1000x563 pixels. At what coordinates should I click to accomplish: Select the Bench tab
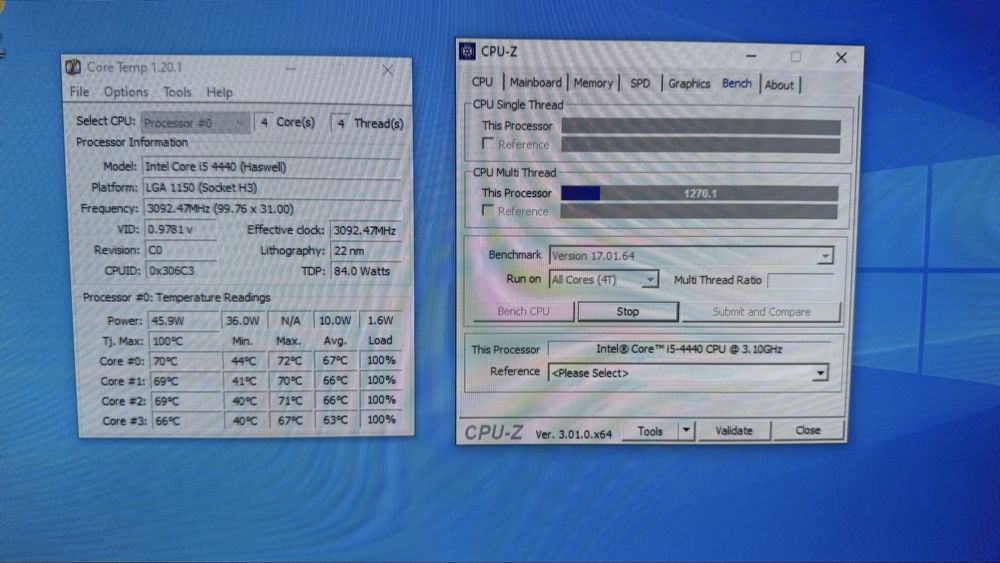[737, 84]
